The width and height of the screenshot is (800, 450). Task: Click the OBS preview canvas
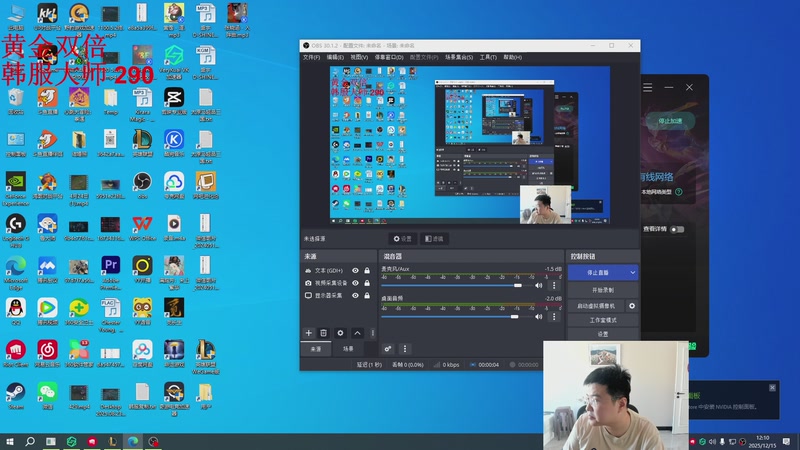469,145
